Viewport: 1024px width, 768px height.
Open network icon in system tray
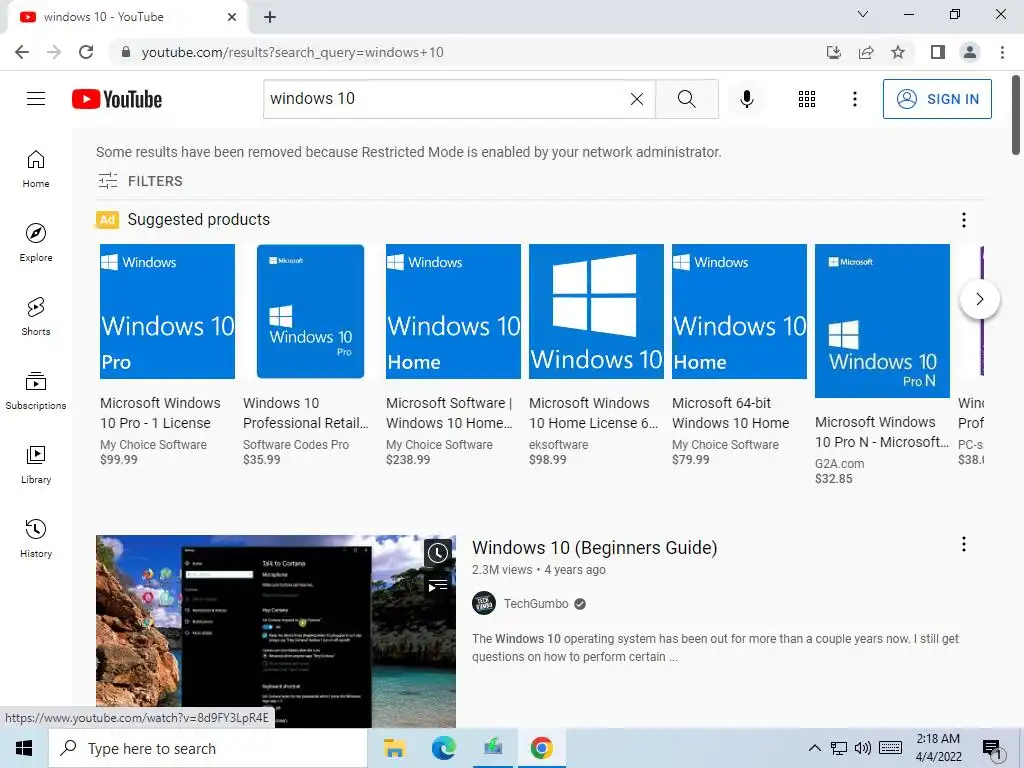(x=839, y=748)
